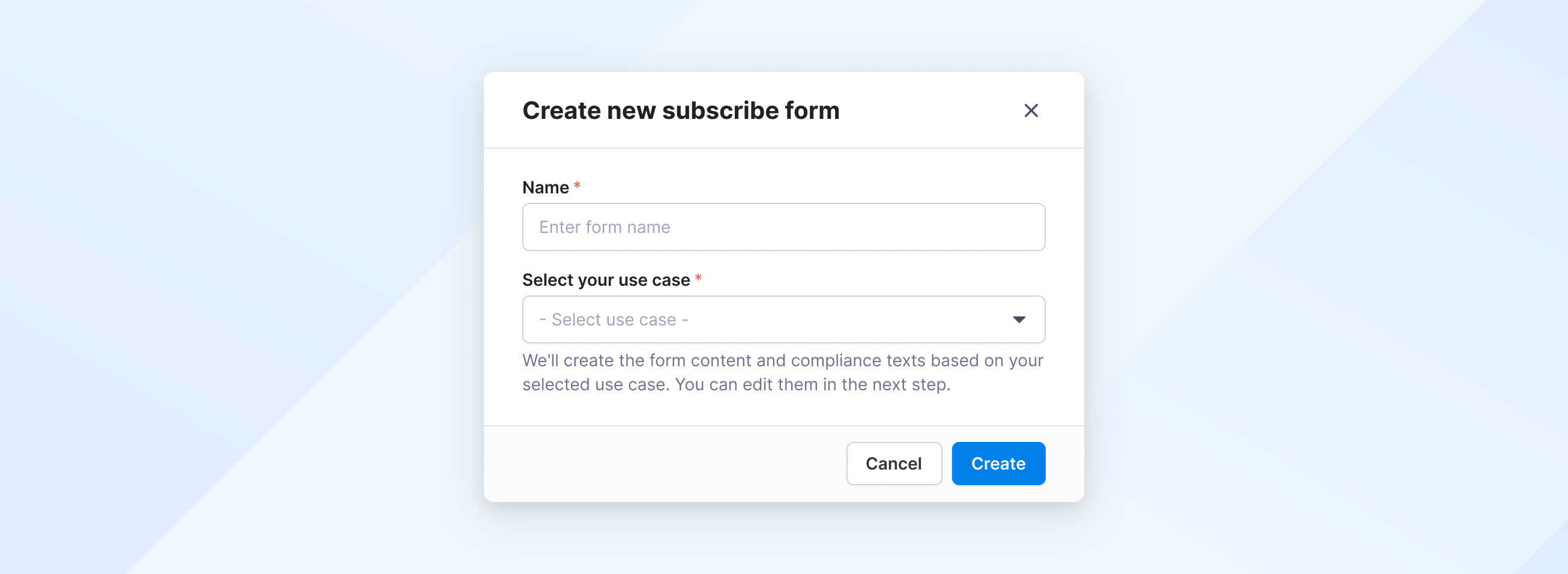Click the Name field label
This screenshot has width=1568, height=574.
[546, 187]
